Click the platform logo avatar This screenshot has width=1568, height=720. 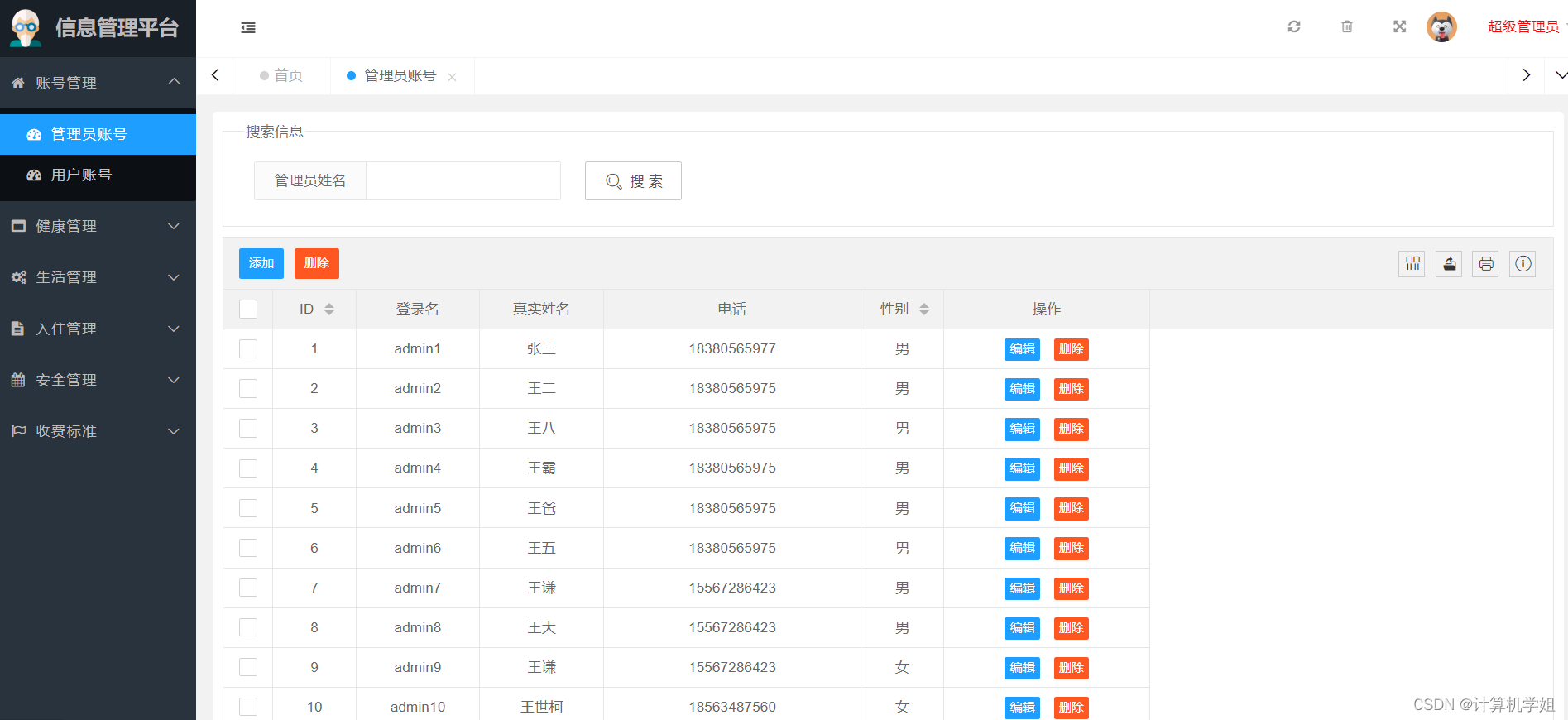[x=26, y=28]
